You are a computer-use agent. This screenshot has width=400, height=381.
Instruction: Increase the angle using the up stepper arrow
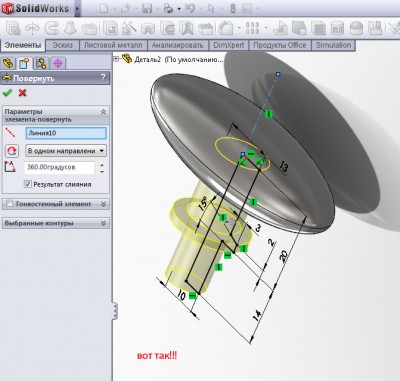click(x=102, y=165)
